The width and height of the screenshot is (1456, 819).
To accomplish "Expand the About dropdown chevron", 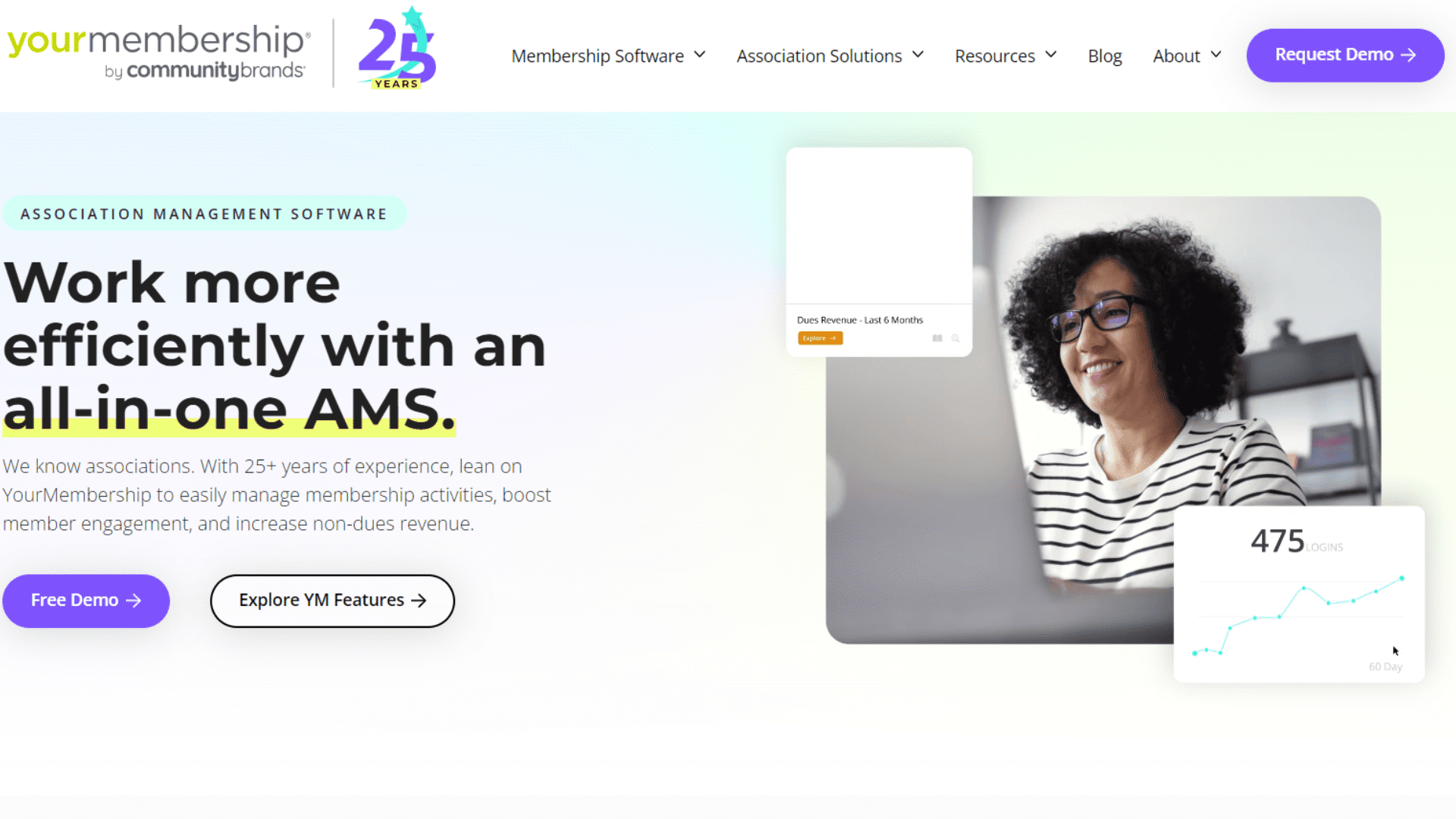I will click(x=1216, y=55).
